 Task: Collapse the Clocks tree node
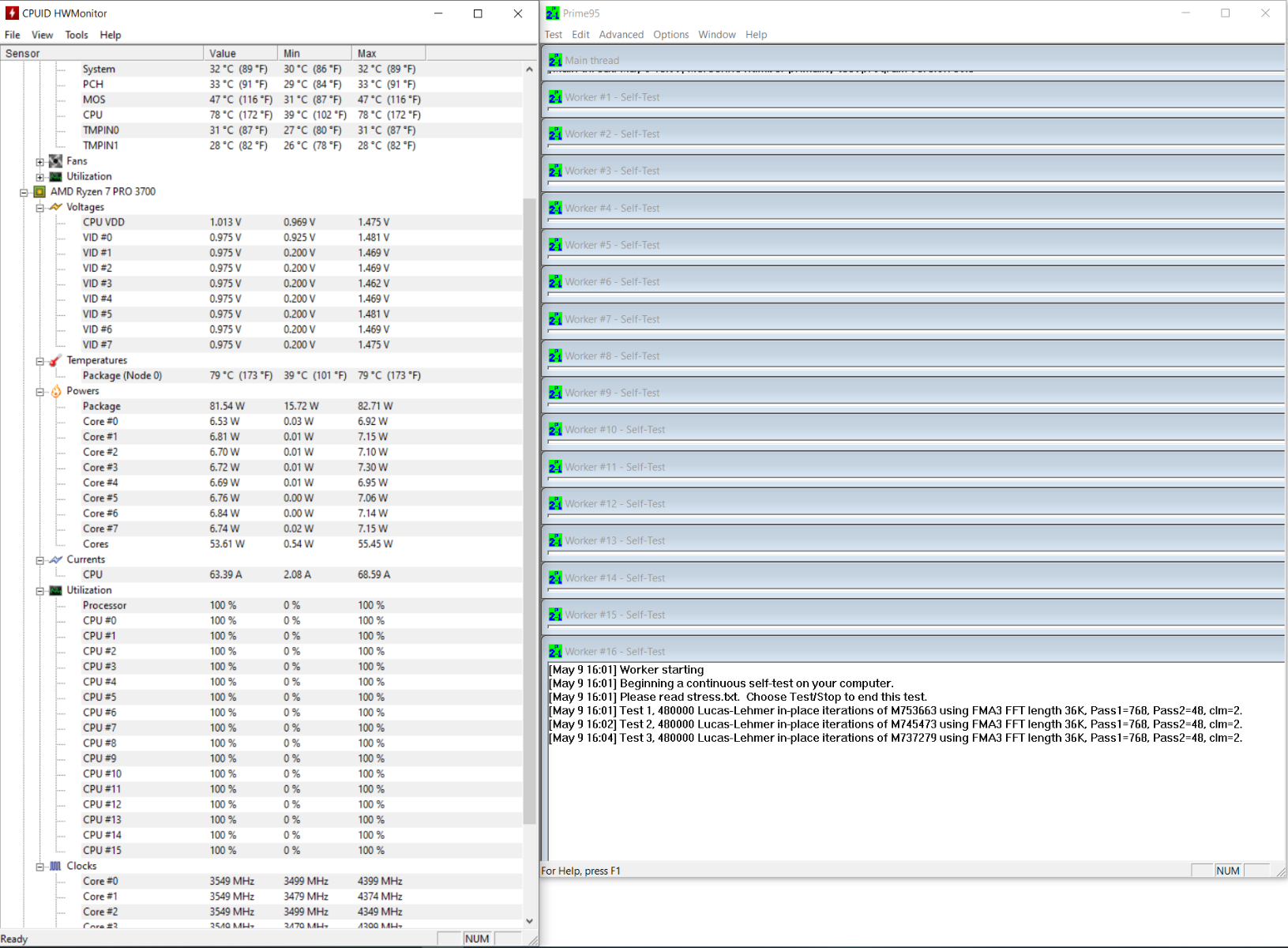click(x=39, y=867)
